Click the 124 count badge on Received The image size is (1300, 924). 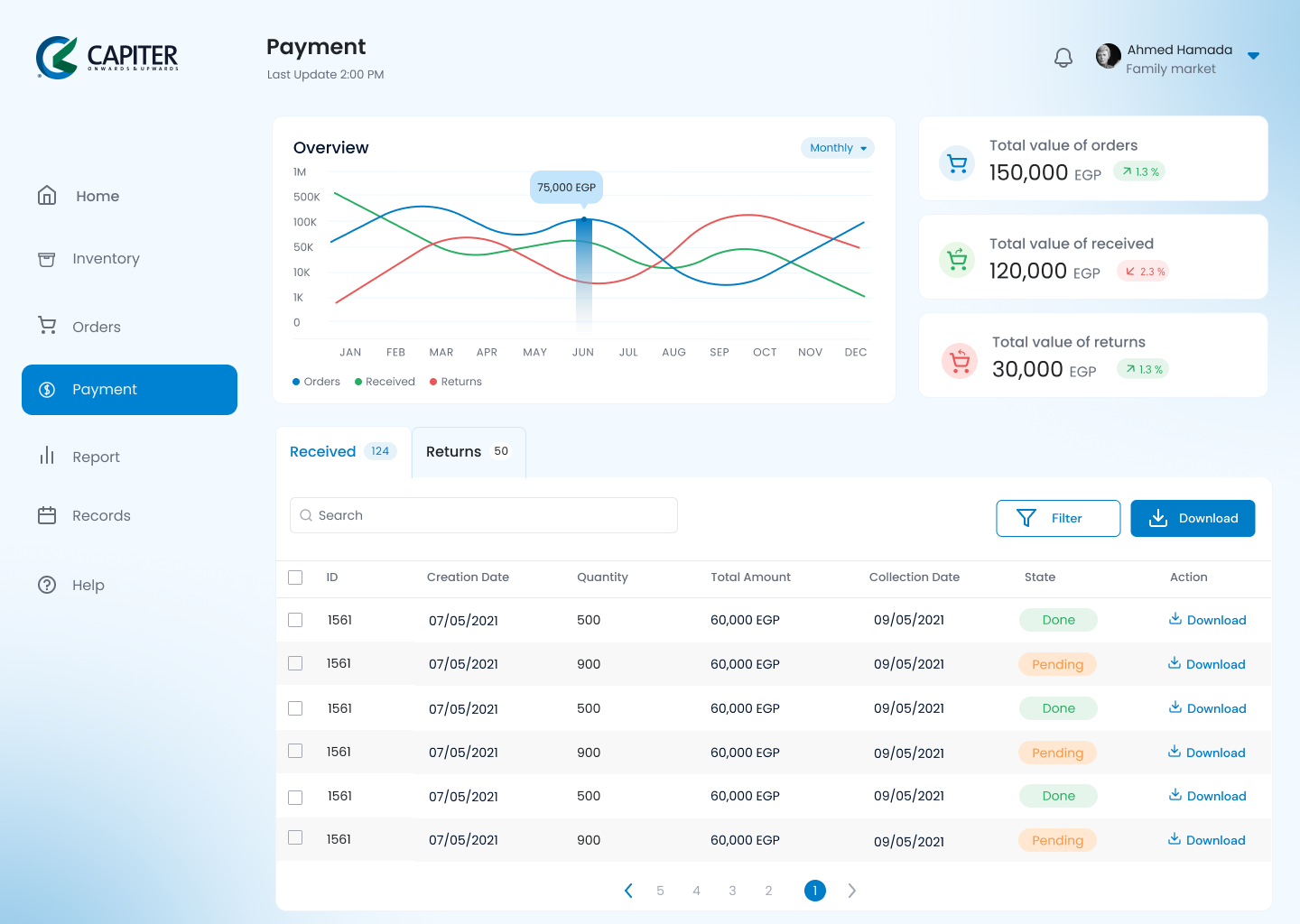[380, 451]
